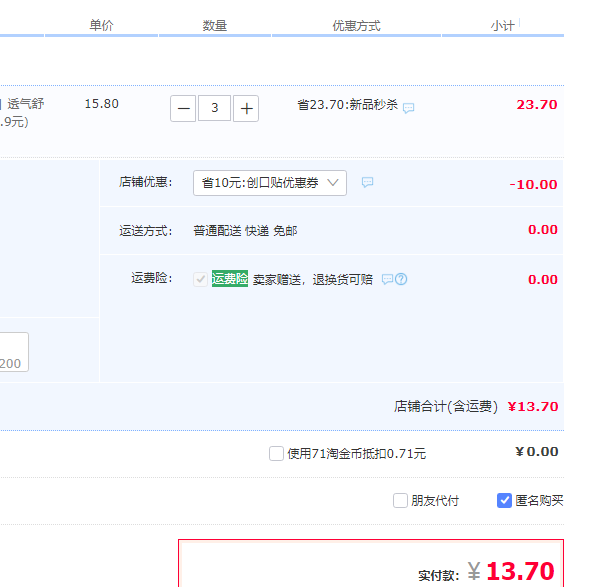Image resolution: width=599 pixels, height=587 pixels.
Task: Click the 小计 column header
Action: tap(502, 26)
